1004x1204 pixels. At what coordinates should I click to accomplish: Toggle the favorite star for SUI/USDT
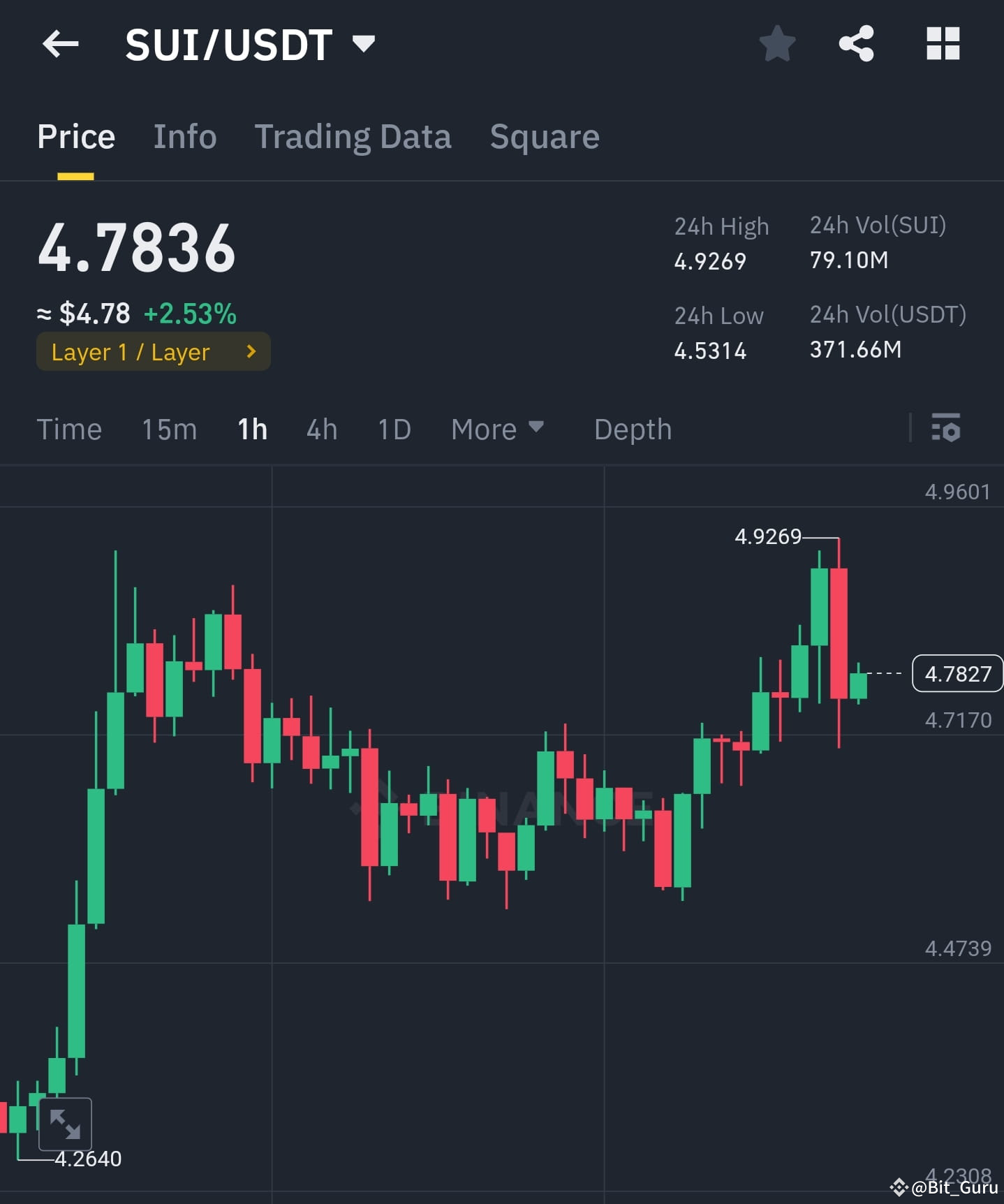tap(777, 43)
